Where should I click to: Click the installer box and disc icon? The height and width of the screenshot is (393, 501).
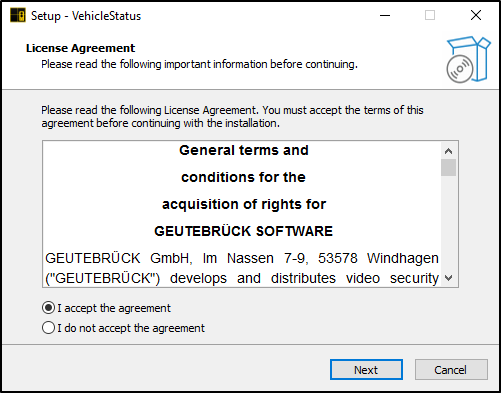coord(468,59)
